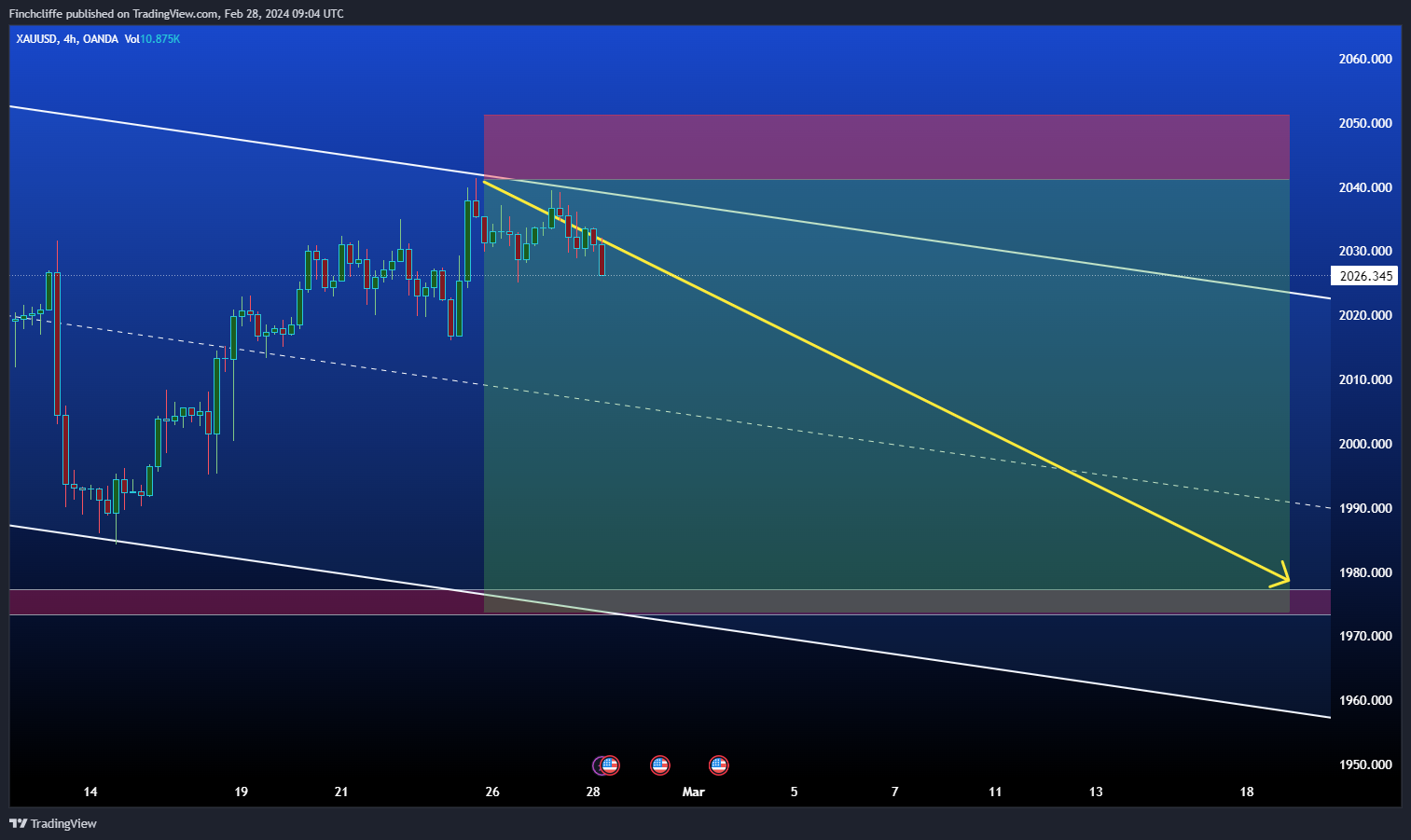Click the 1980.000 price scale label

[x=1365, y=572]
